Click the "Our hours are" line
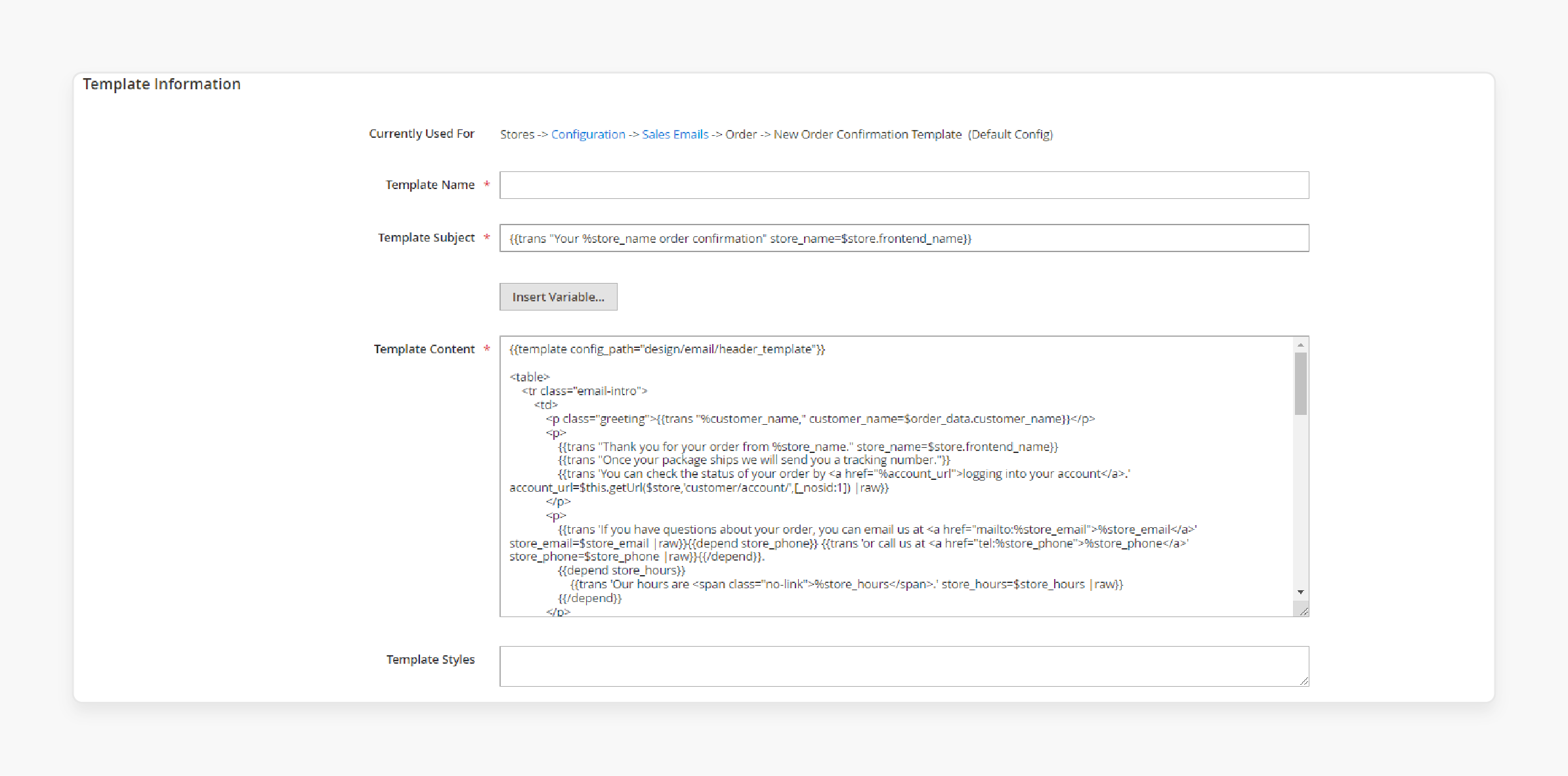This screenshot has height=776, width=1568. [847, 584]
